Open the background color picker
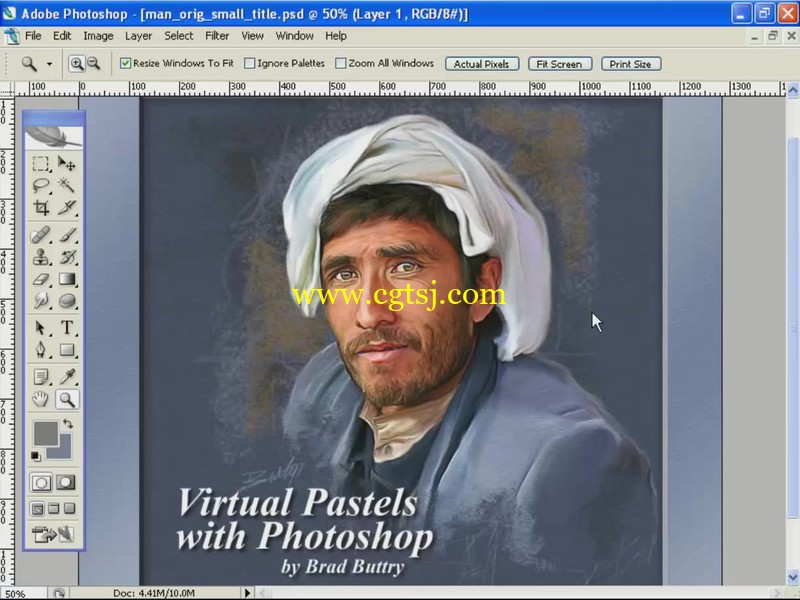 point(65,450)
